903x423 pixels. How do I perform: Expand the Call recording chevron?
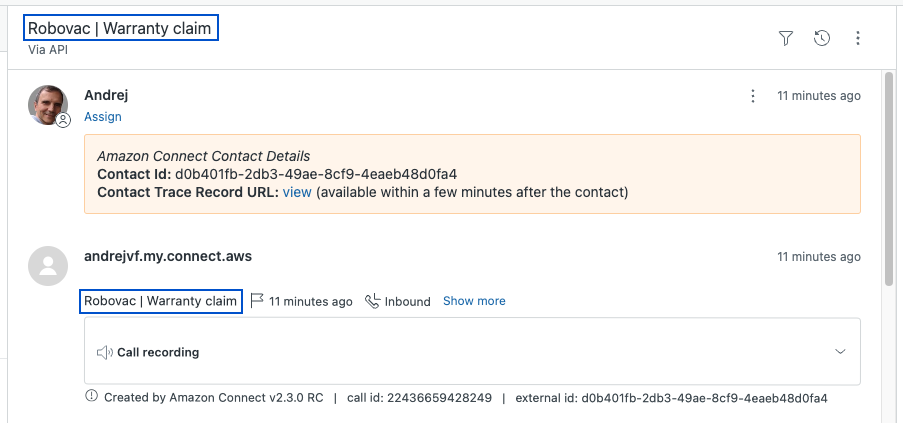click(840, 352)
